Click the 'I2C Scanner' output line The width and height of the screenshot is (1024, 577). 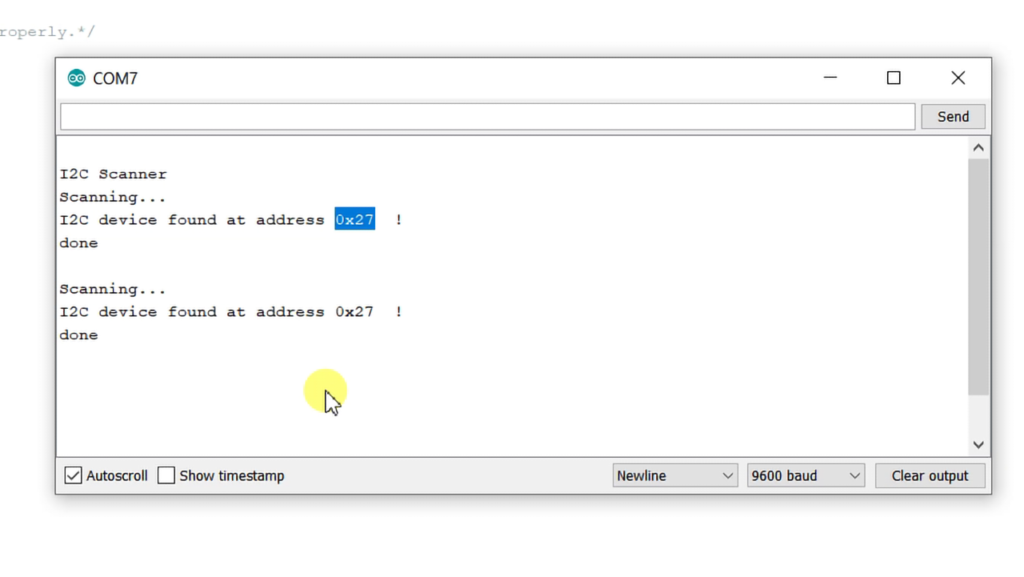(113, 174)
